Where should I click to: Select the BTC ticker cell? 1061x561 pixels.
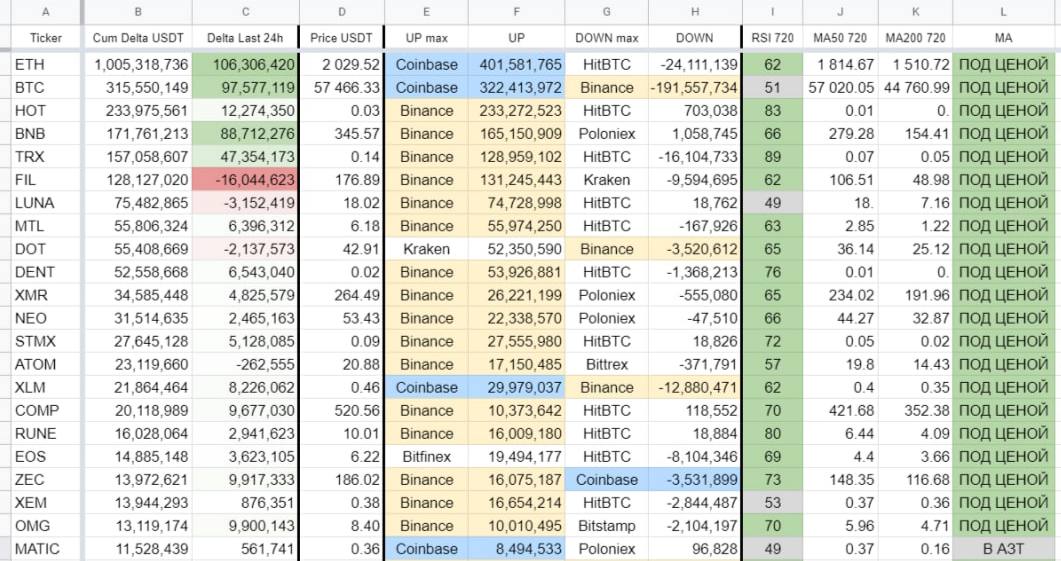point(45,88)
